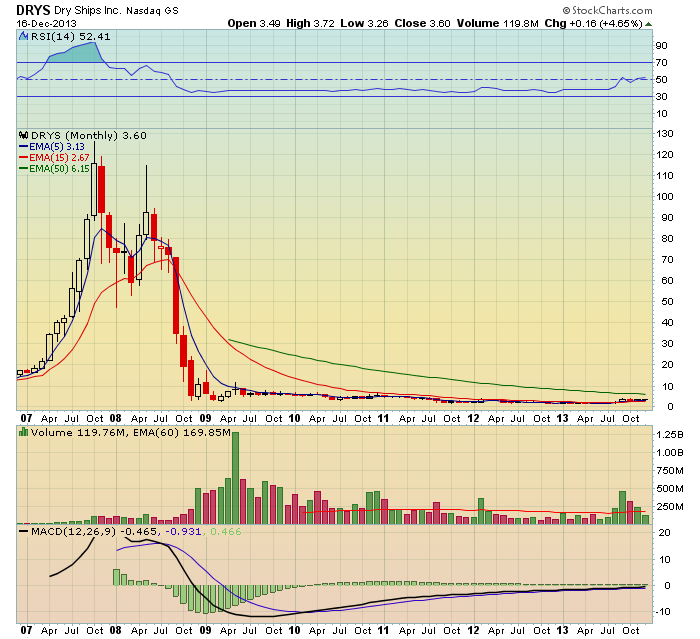Click the Dry Ships Inc. company name
Viewport: 700px width, 639px height.
(88, 10)
